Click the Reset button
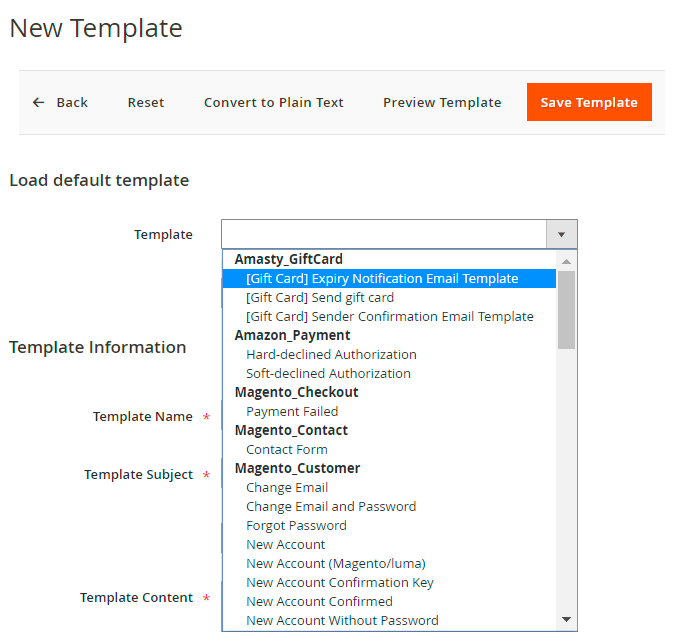This screenshot has width=684, height=642. [146, 102]
